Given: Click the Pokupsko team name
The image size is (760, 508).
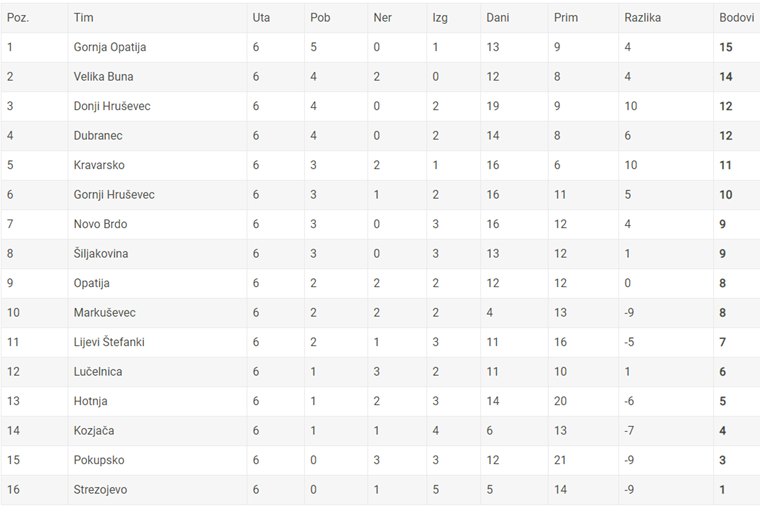Looking at the screenshot, I should pyautogui.click(x=99, y=460).
